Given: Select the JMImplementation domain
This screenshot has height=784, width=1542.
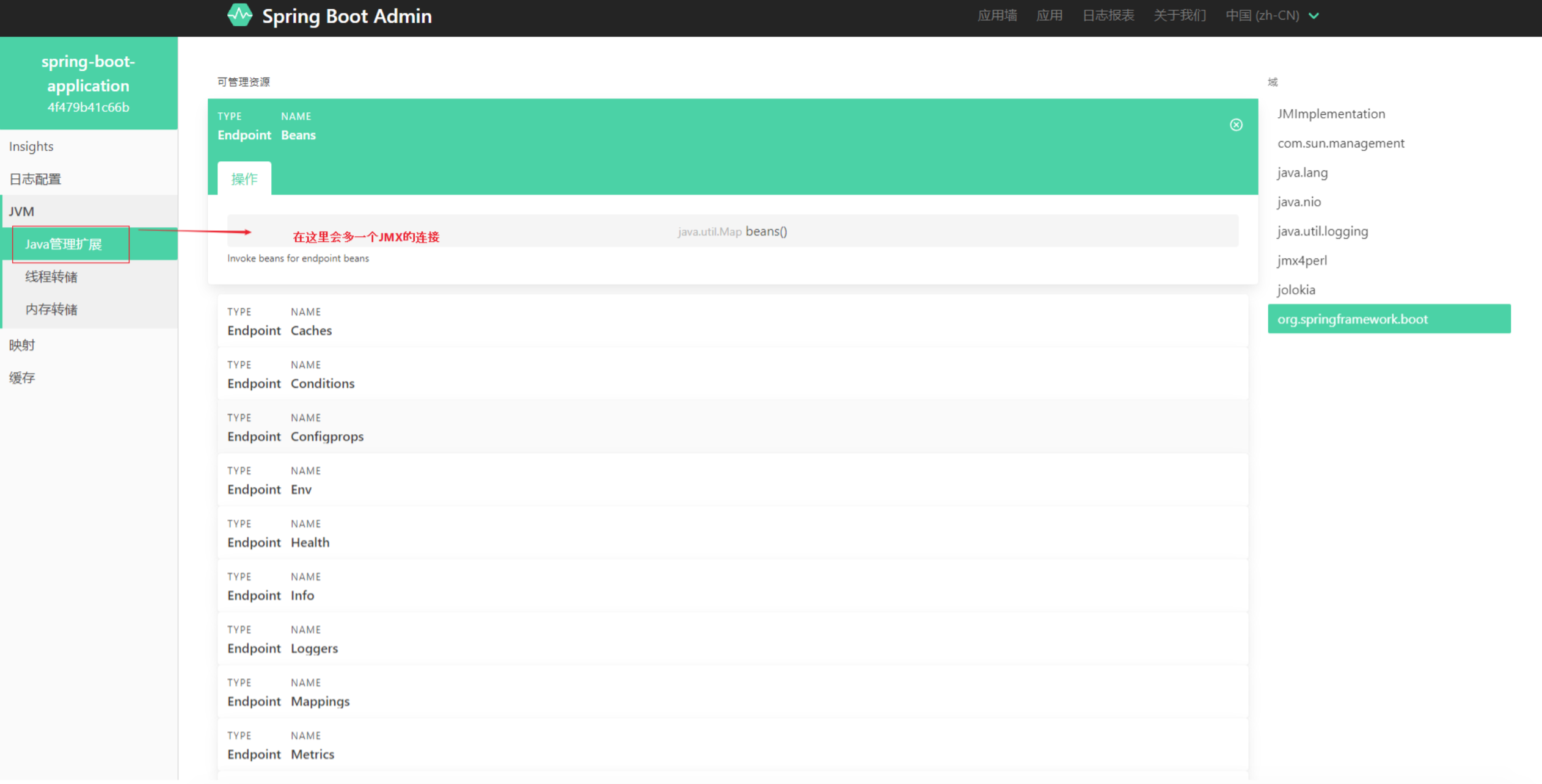Looking at the screenshot, I should pyautogui.click(x=1389, y=114).
